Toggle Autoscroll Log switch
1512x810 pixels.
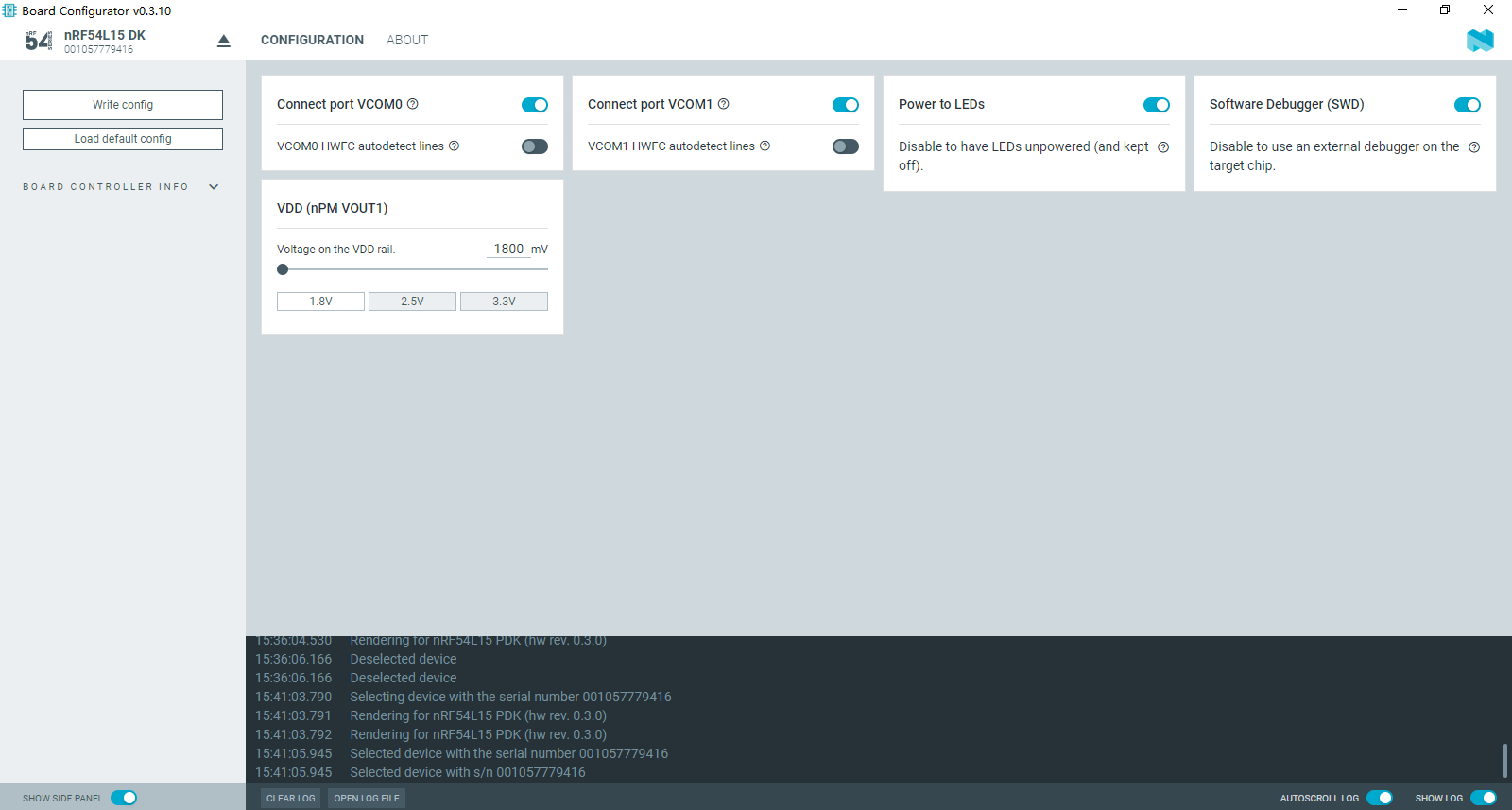point(1380,798)
